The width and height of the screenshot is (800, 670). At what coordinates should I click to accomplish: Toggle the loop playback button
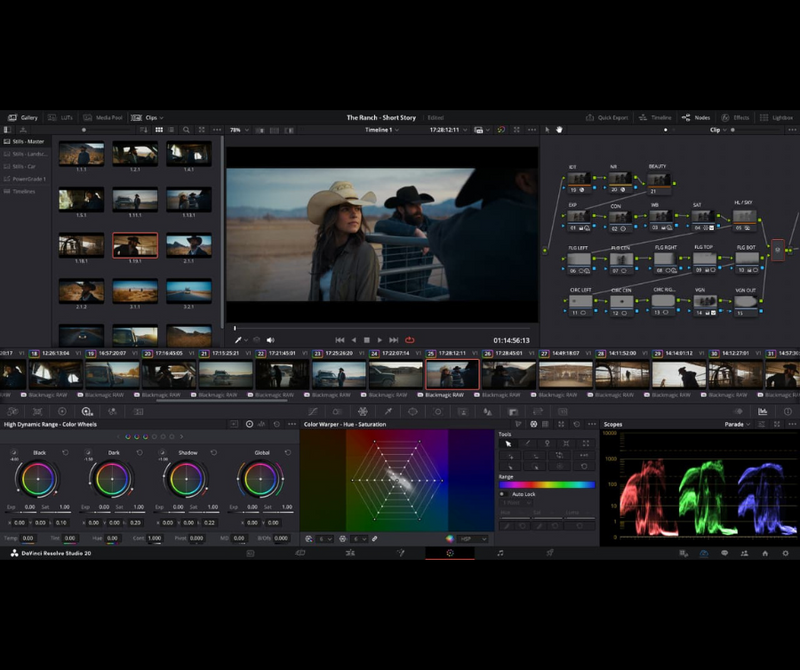(x=410, y=340)
